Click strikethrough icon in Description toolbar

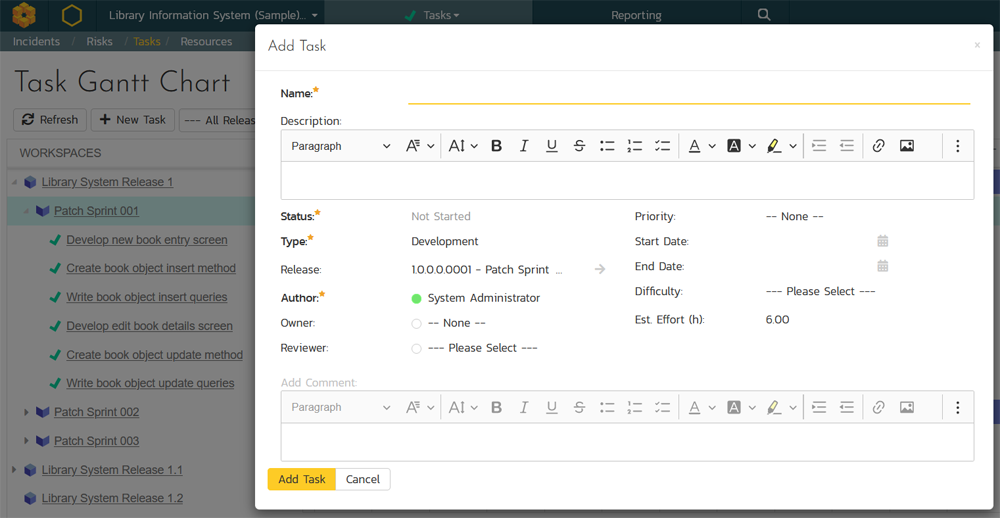point(579,146)
